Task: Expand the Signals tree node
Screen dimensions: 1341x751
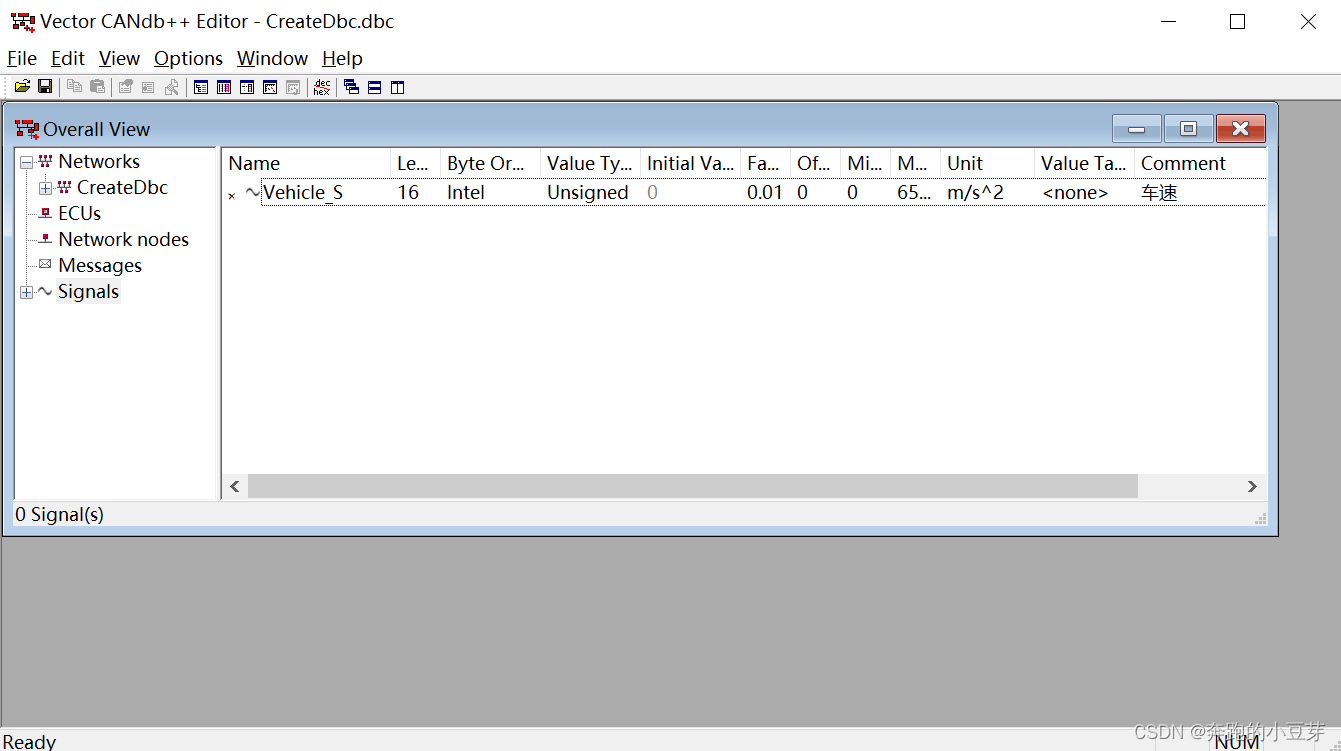Action: tap(26, 292)
